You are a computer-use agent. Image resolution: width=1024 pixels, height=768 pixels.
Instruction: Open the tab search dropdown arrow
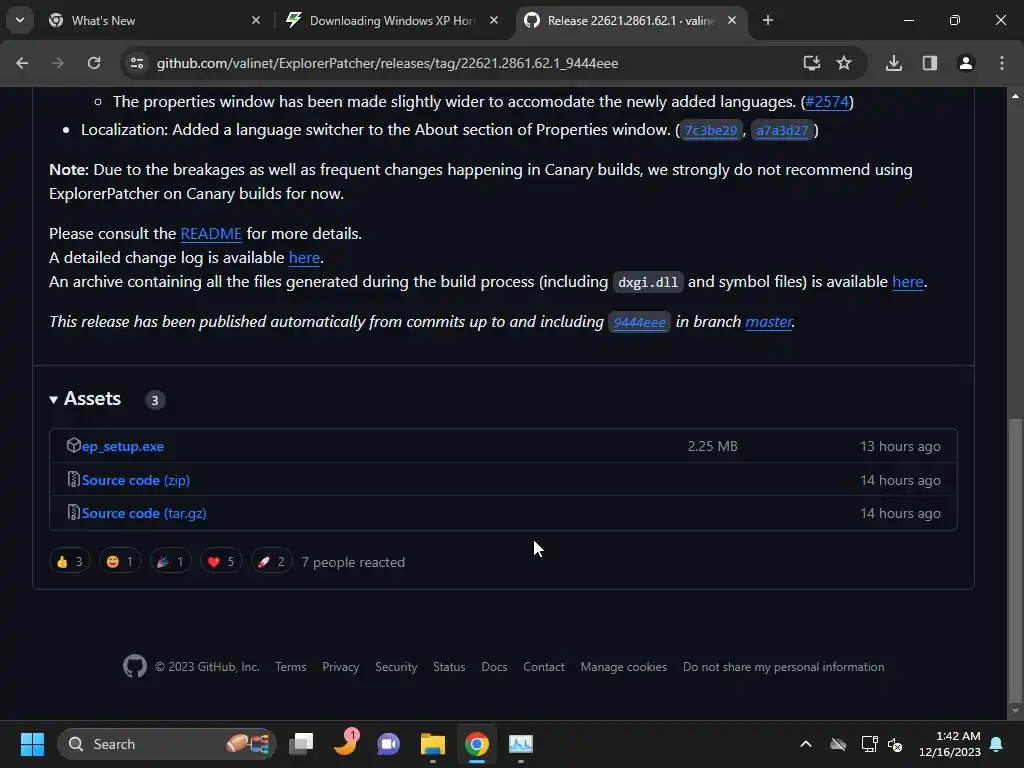coord(20,20)
